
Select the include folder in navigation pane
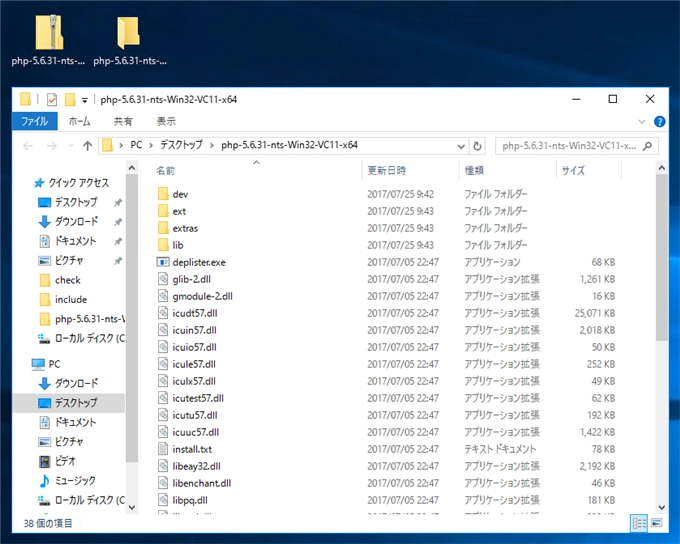[63, 300]
